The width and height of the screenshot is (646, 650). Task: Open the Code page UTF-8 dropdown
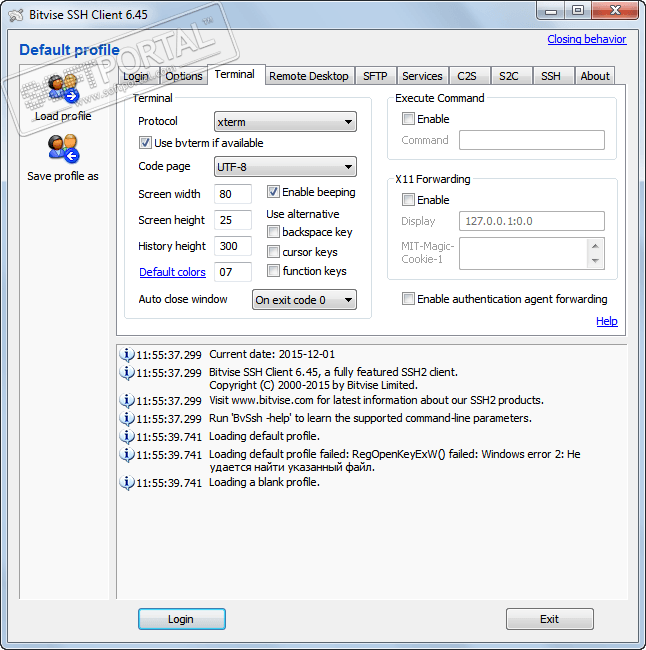285,167
